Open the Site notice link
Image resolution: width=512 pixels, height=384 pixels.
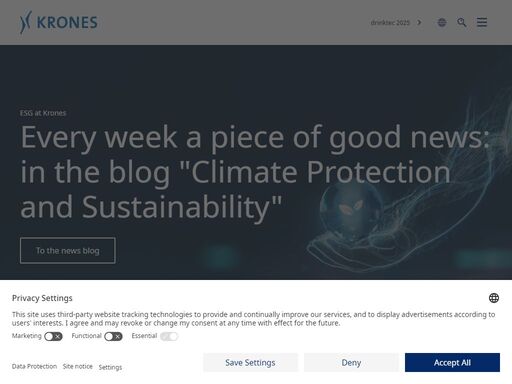(78, 366)
